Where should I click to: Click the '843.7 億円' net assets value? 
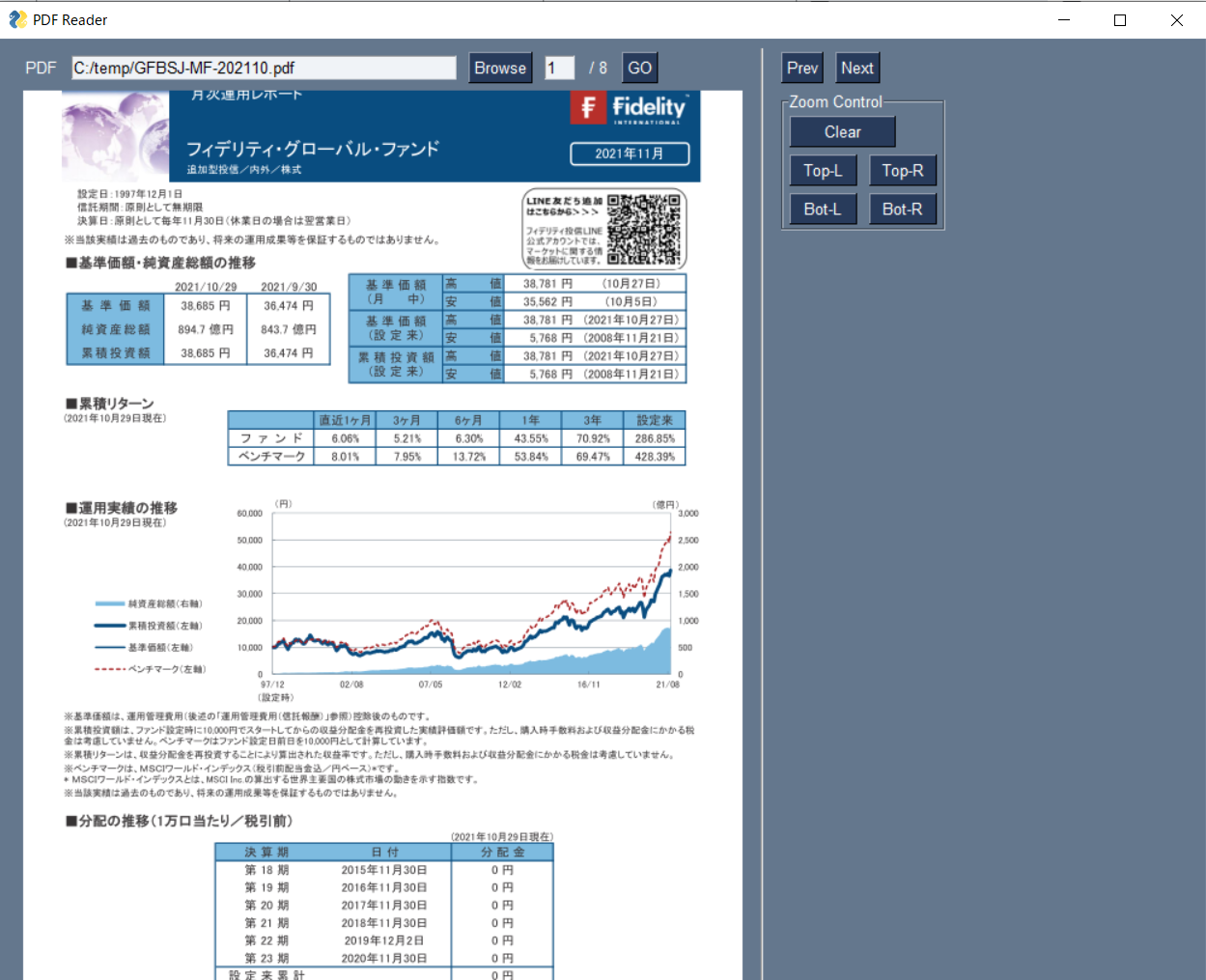coord(289,329)
